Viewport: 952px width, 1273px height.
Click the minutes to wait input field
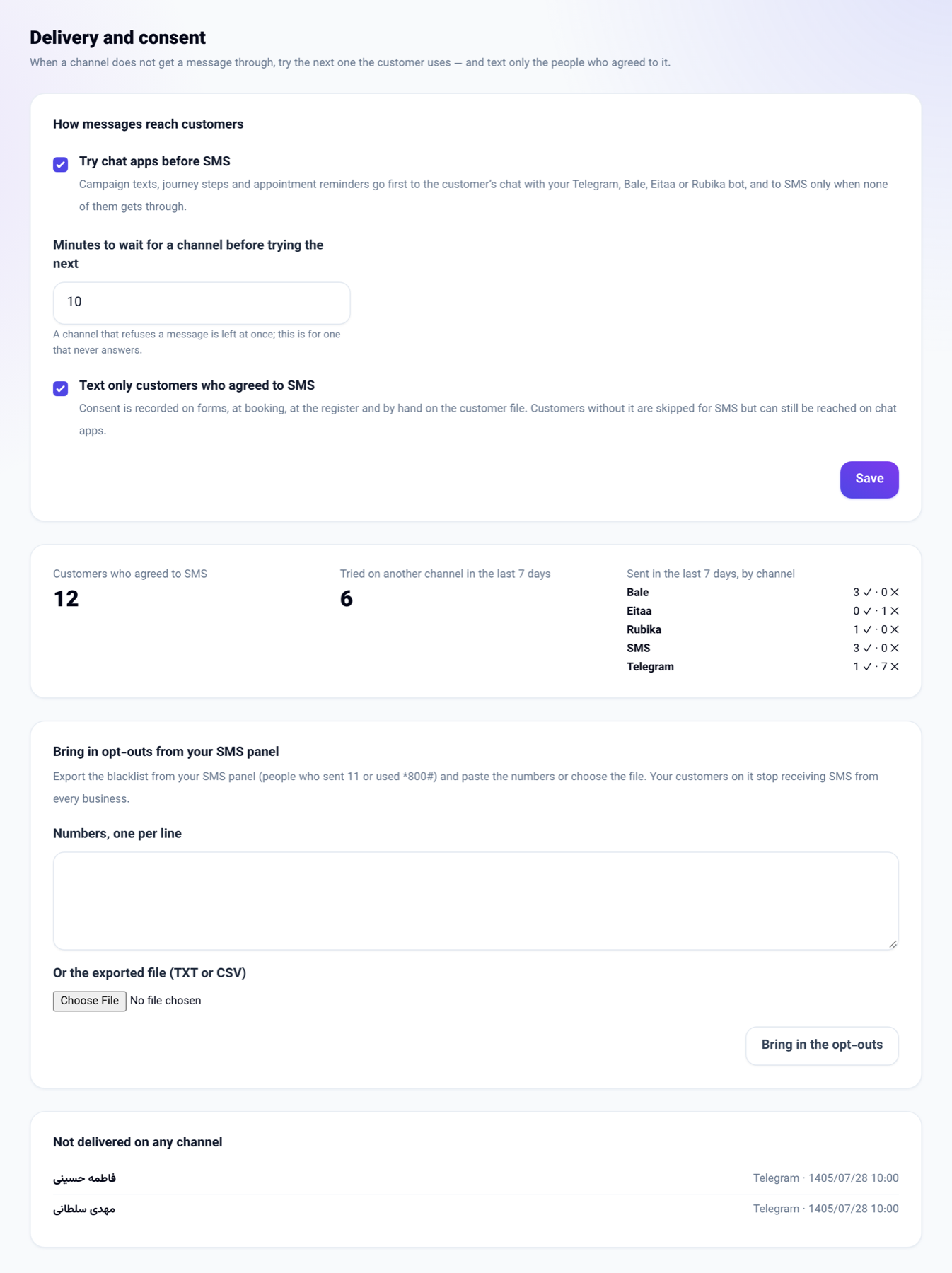(x=202, y=303)
